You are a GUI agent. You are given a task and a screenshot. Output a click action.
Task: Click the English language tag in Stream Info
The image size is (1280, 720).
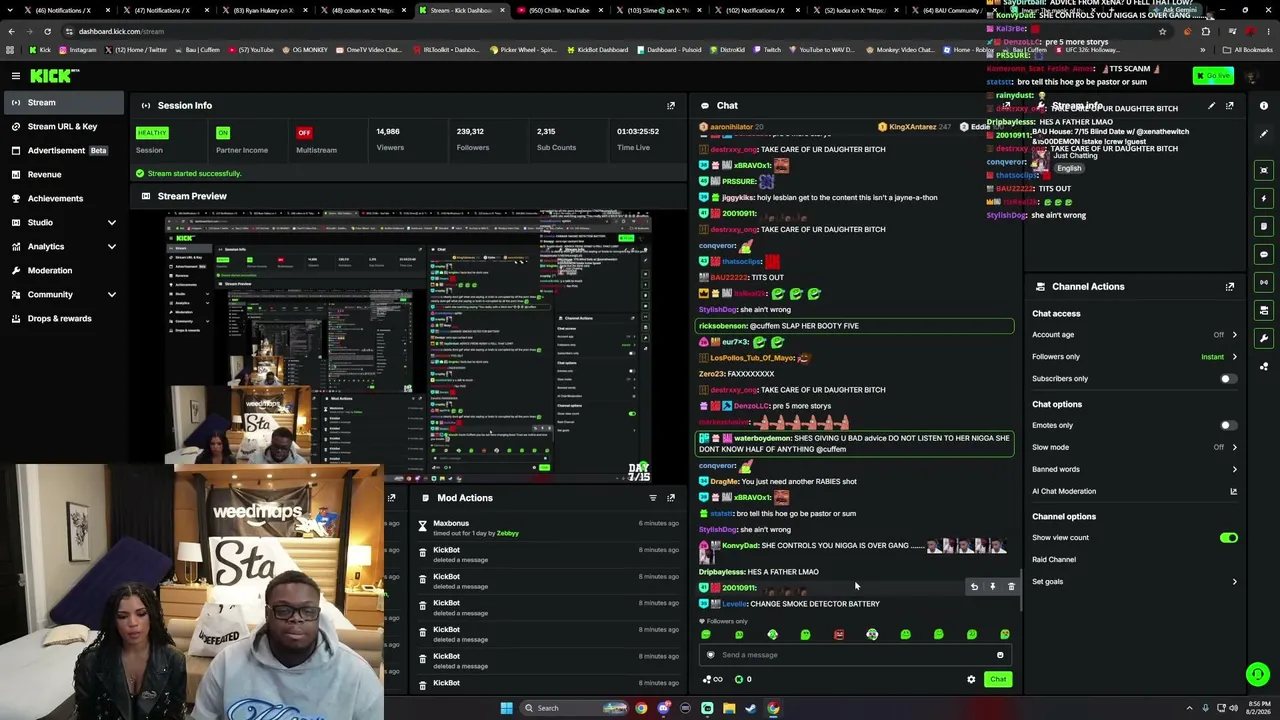1069,168
